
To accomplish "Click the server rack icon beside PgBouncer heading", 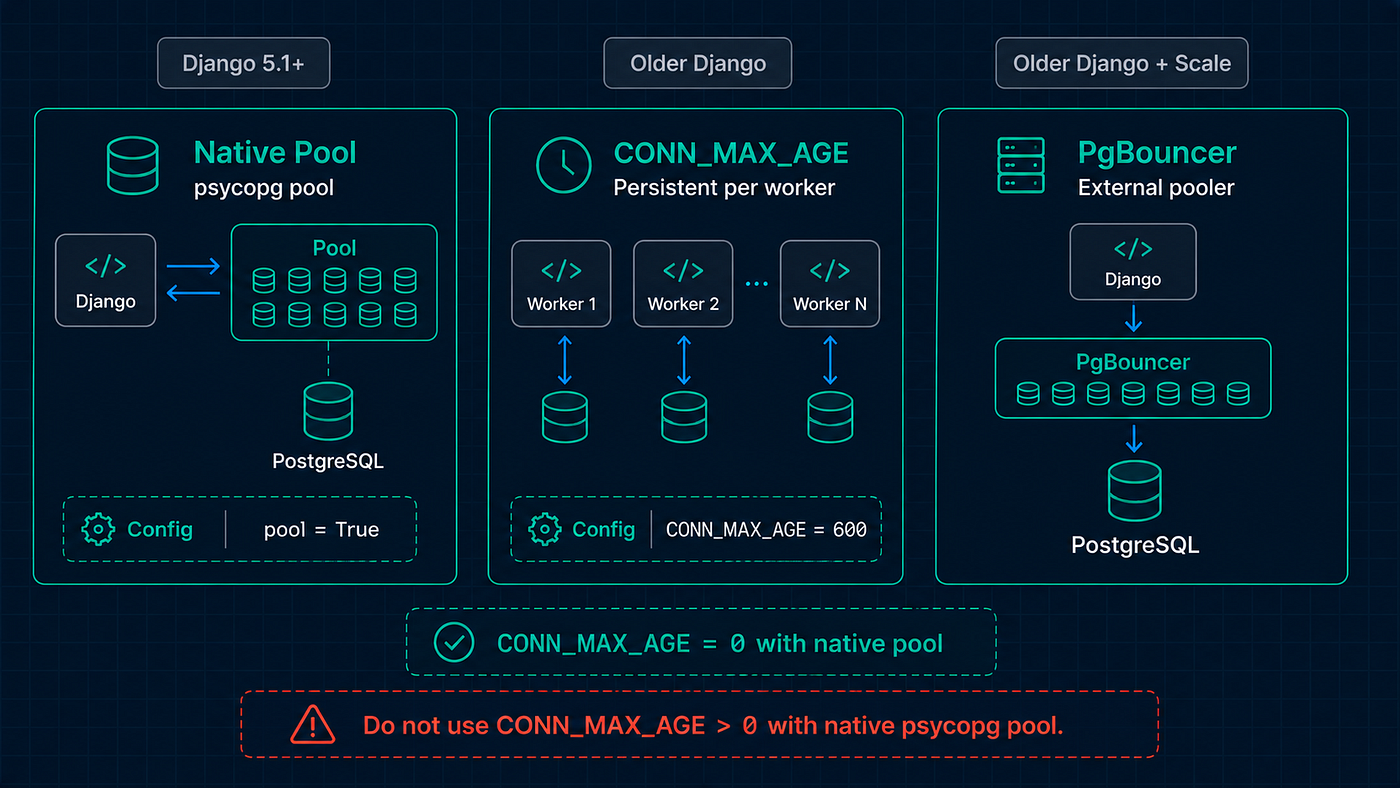I will (1021, 166).
